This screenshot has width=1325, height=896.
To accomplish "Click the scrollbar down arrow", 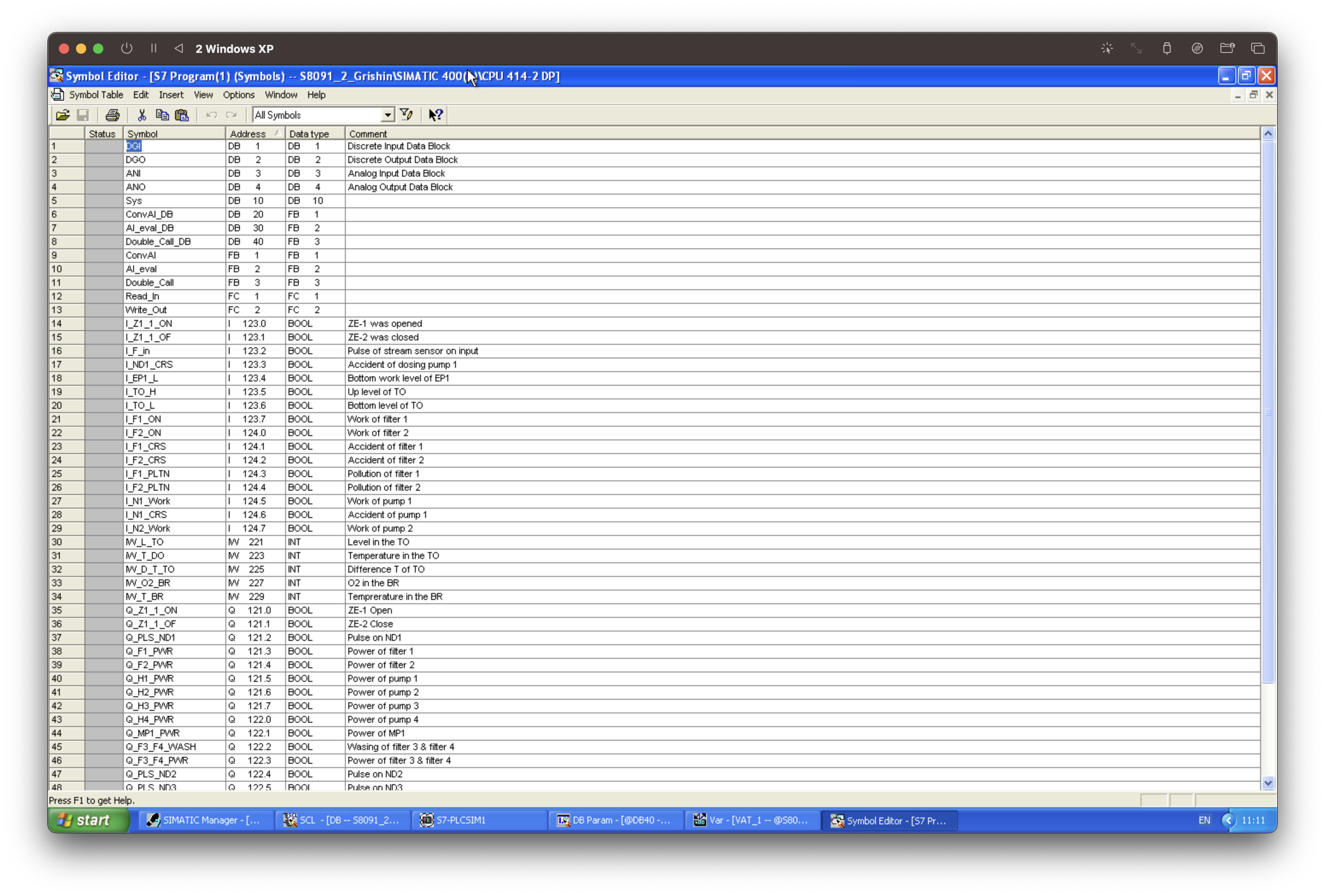I will 1267,783.
